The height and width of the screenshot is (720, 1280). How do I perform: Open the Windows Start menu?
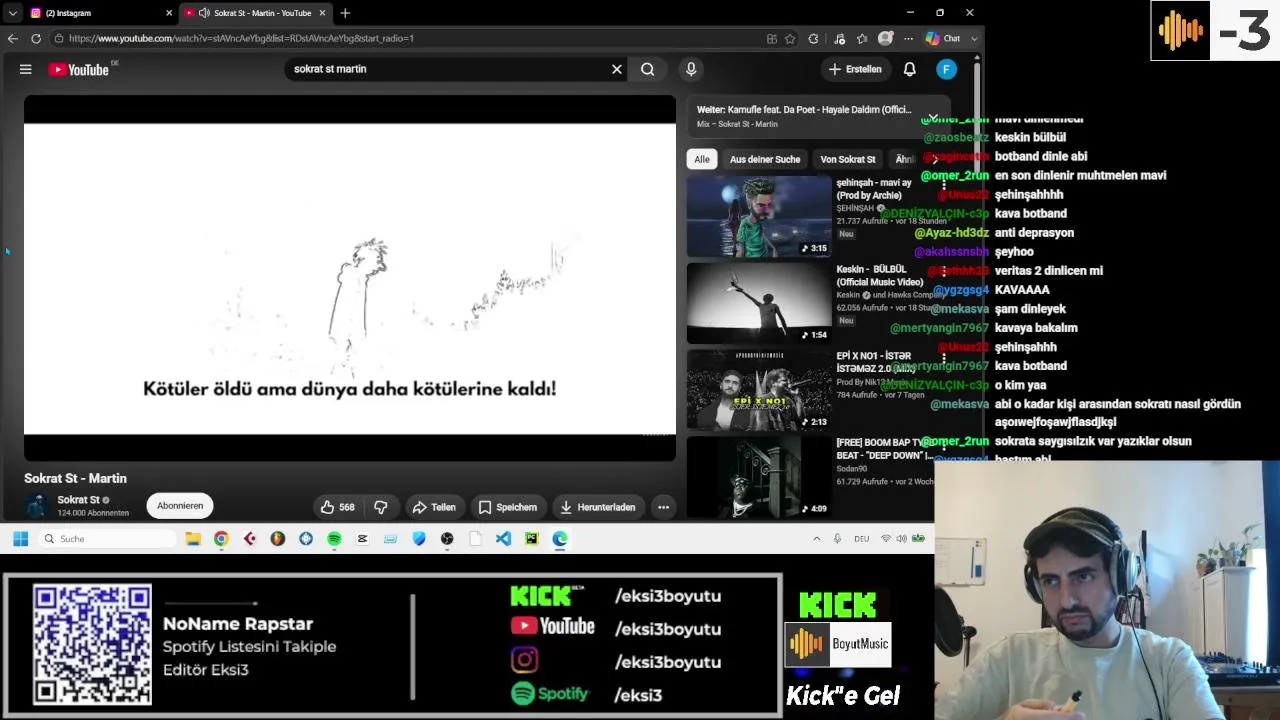click(x=20, y=539)
